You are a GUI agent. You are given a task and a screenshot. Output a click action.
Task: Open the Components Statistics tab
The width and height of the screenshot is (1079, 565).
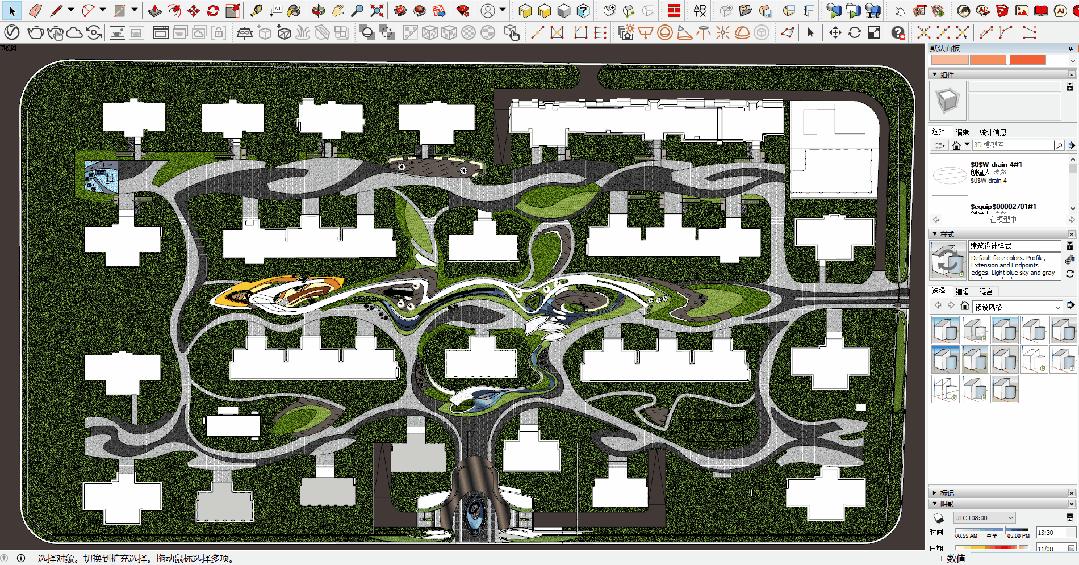click(991, 131)
